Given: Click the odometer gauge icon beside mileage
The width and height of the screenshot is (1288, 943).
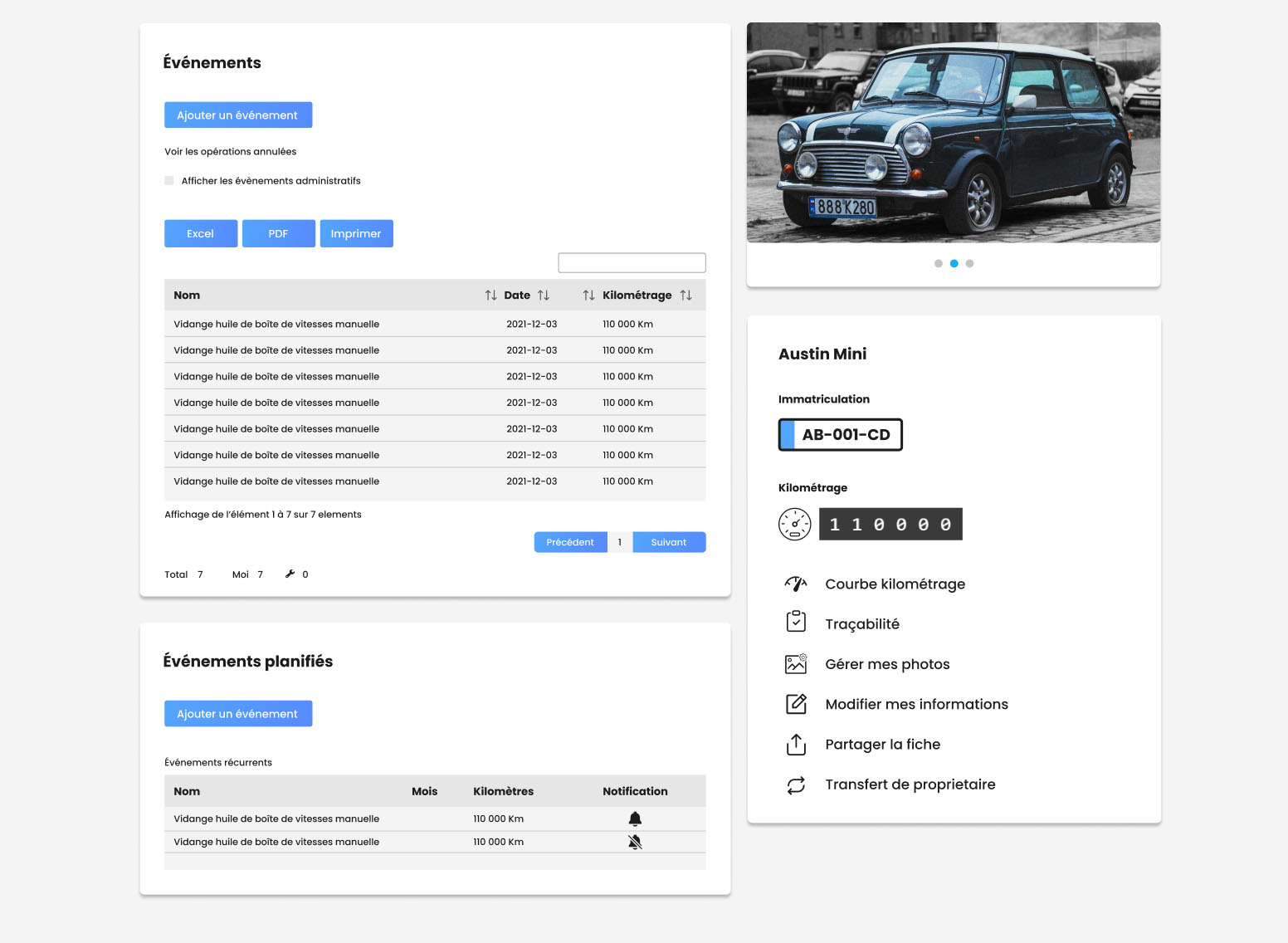Looking at the screenshot, I should (x=794, y=525).
